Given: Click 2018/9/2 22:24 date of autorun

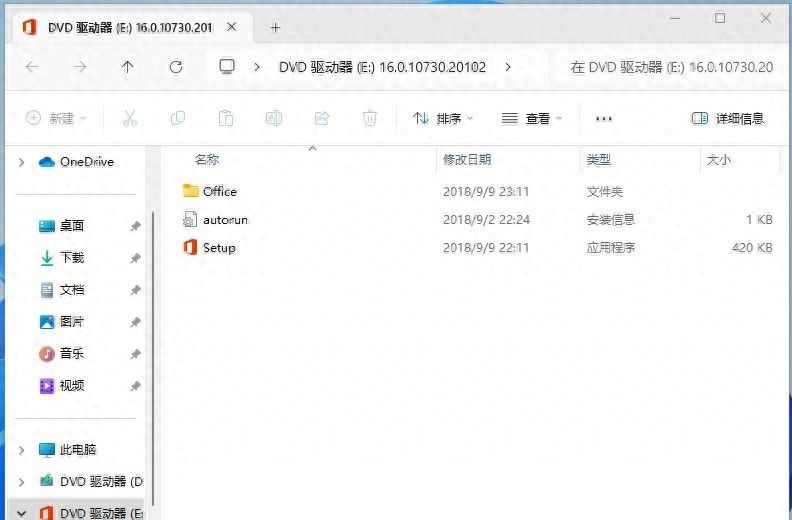Looking at the screenshot, I should point(486,220).
